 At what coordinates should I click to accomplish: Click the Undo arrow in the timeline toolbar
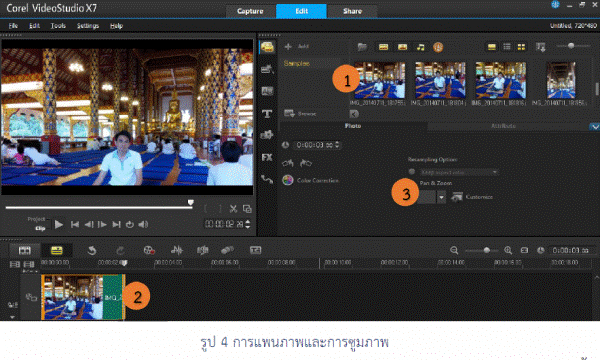coord(92,250)
